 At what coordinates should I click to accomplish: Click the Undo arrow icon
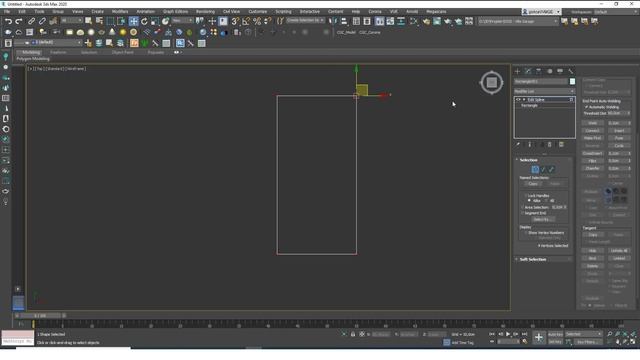point(8,21)
